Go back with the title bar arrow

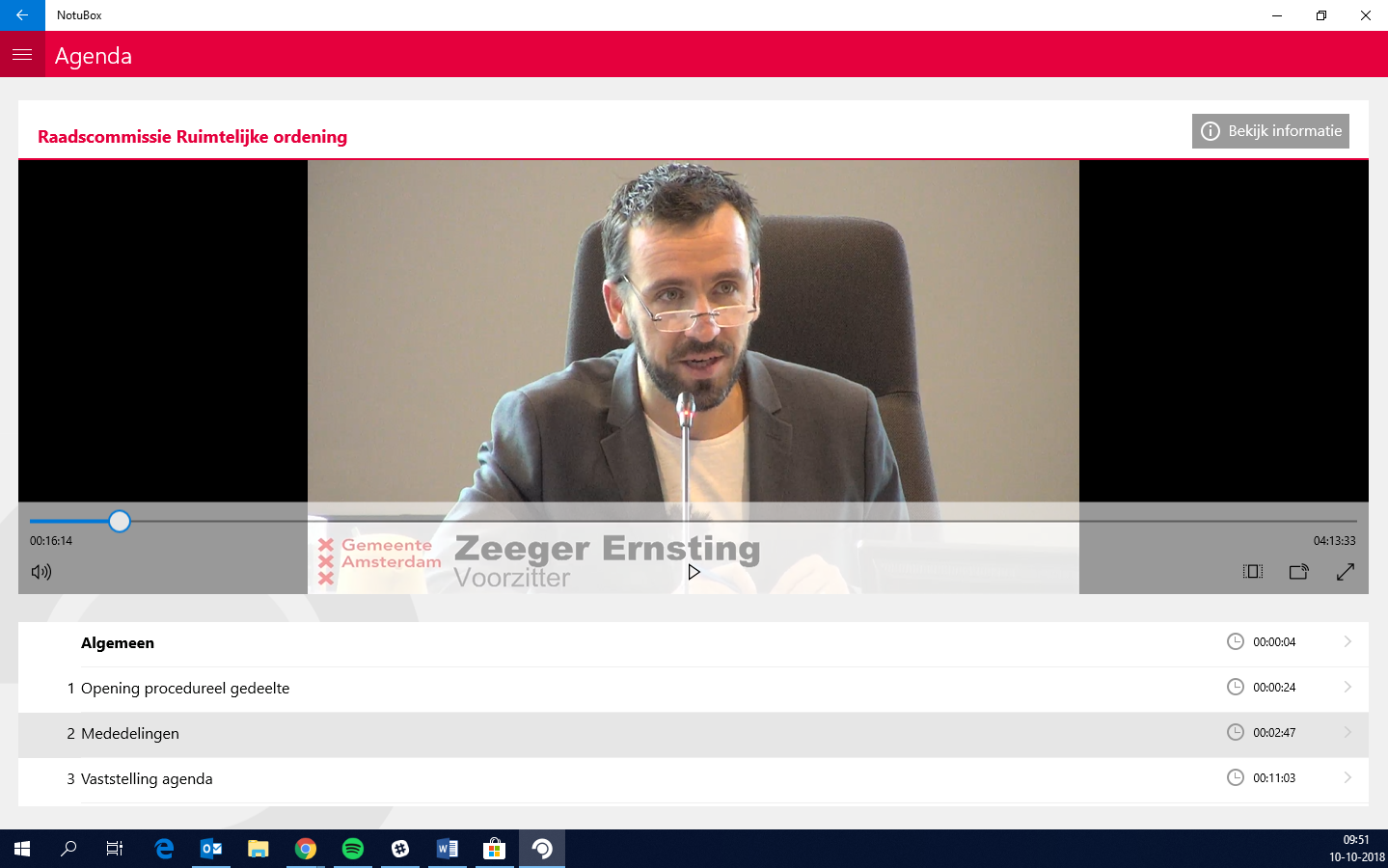pos(22,15)
